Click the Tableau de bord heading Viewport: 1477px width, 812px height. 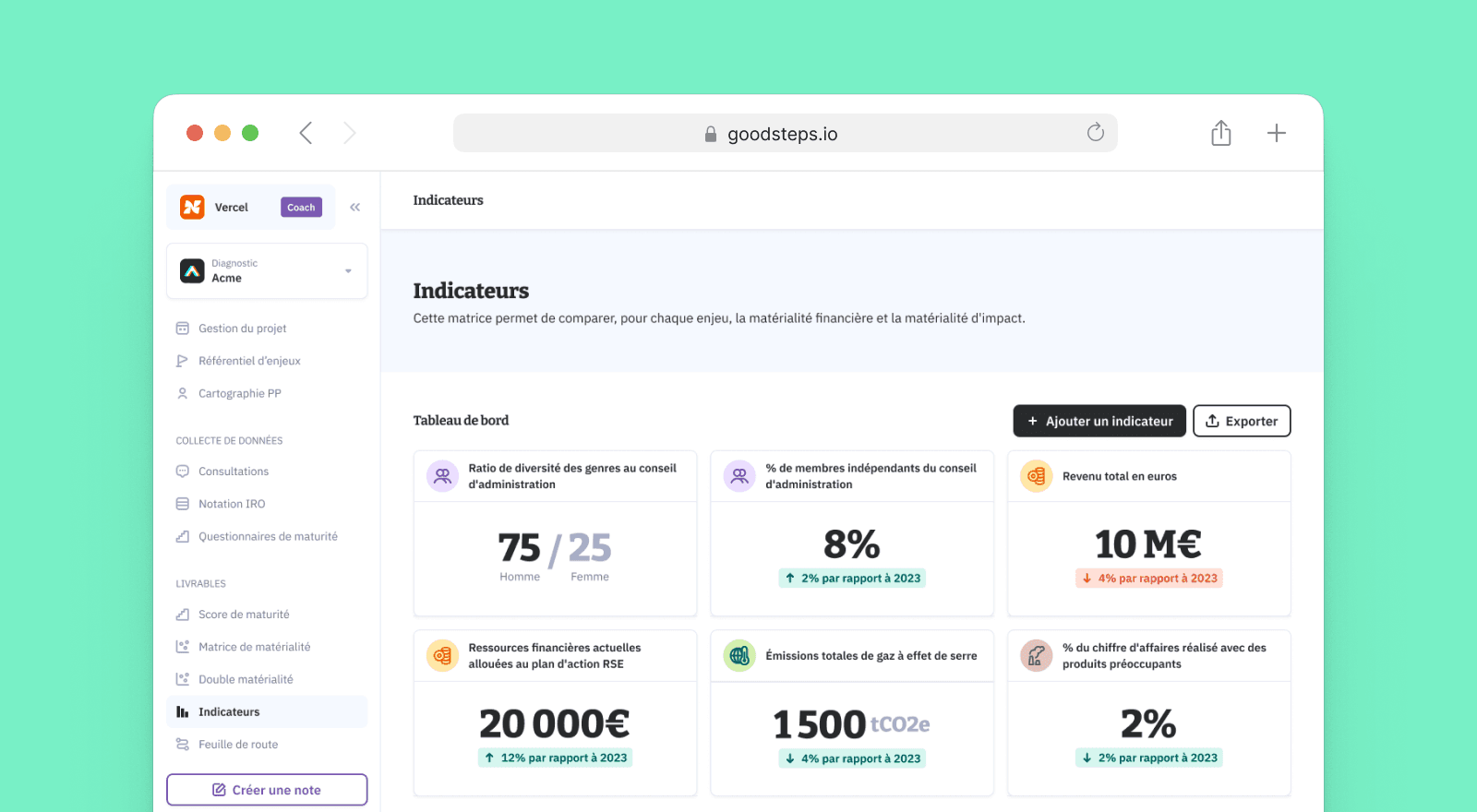461,421
